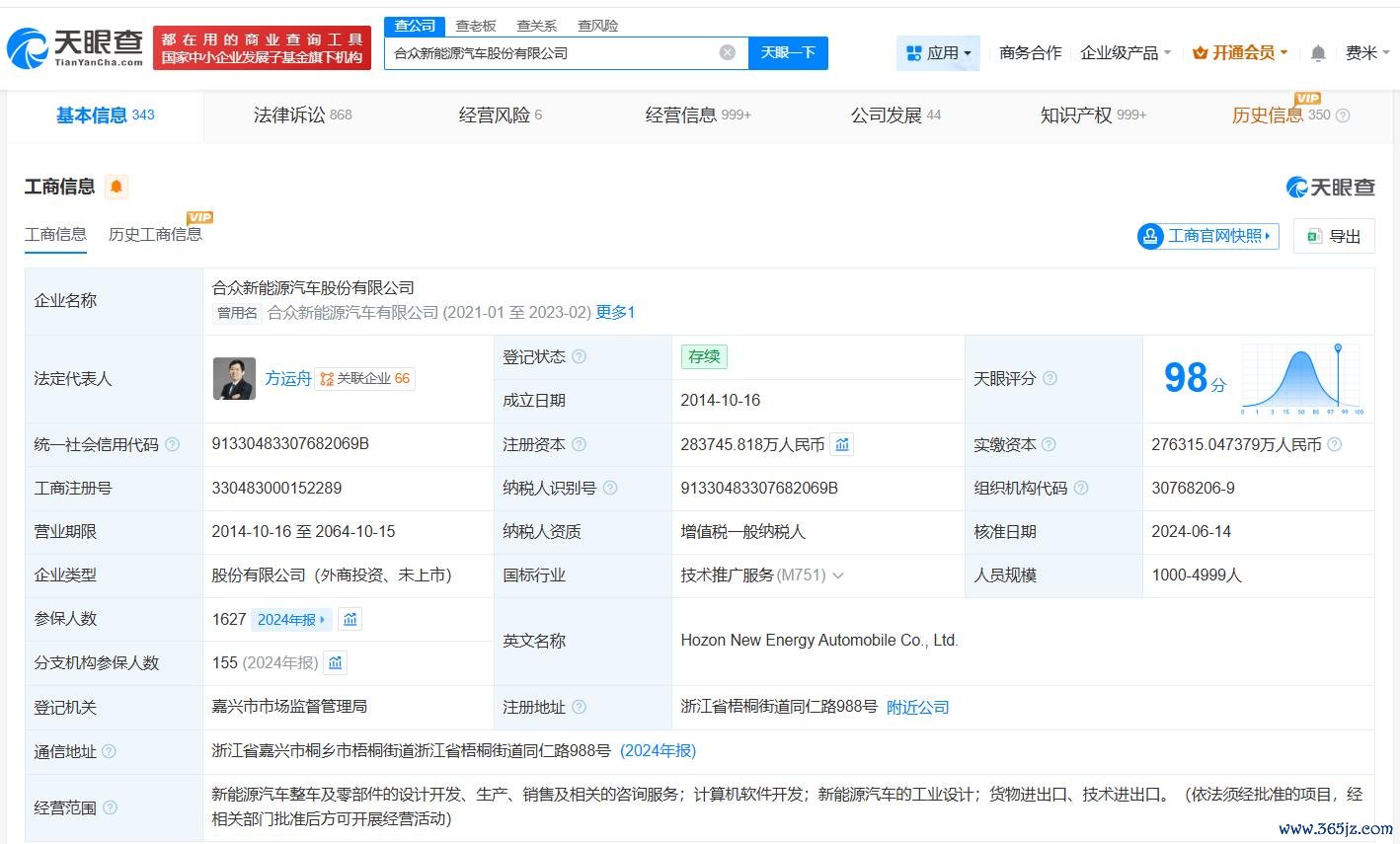Click 更多1 to show more former names
This screenshot has height=844, width=1400.
615,312
